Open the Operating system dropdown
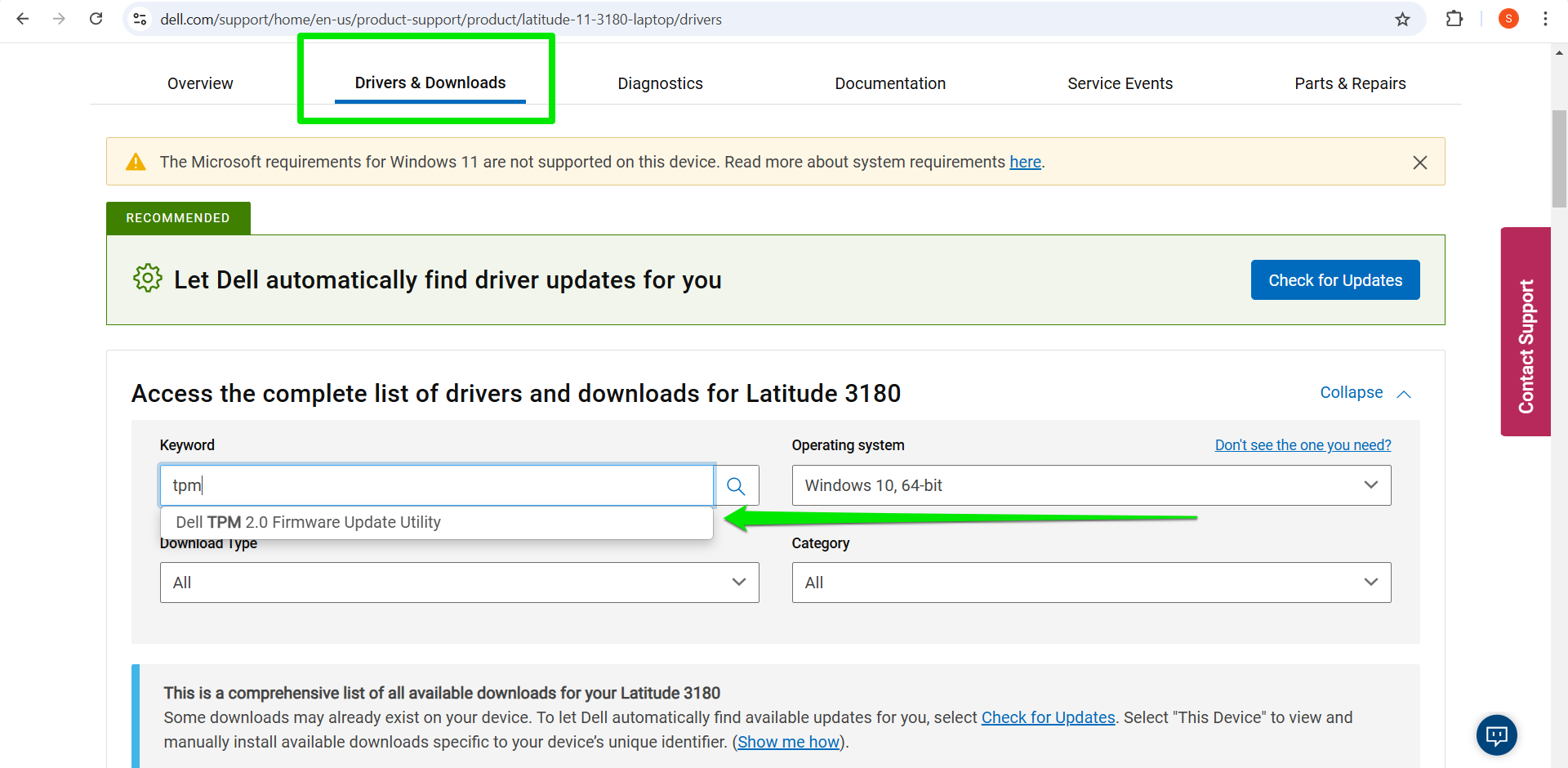The height and width of the screenshot is (768, 1568). [1091, 486]
